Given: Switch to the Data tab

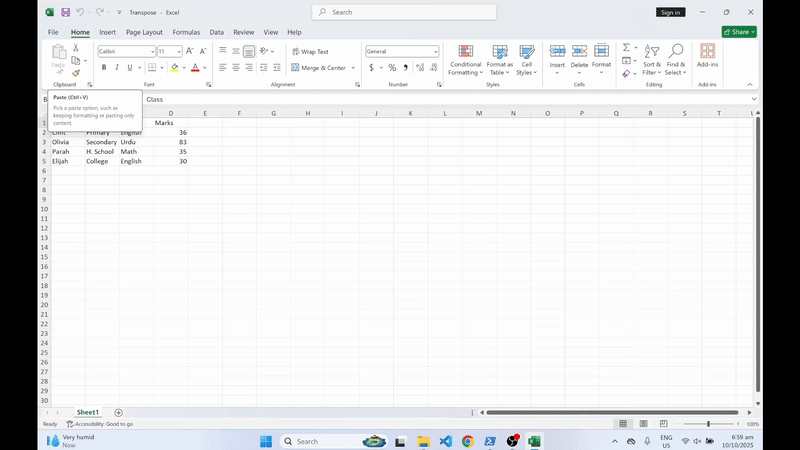Looking at the screenshot, I should 216,32.
